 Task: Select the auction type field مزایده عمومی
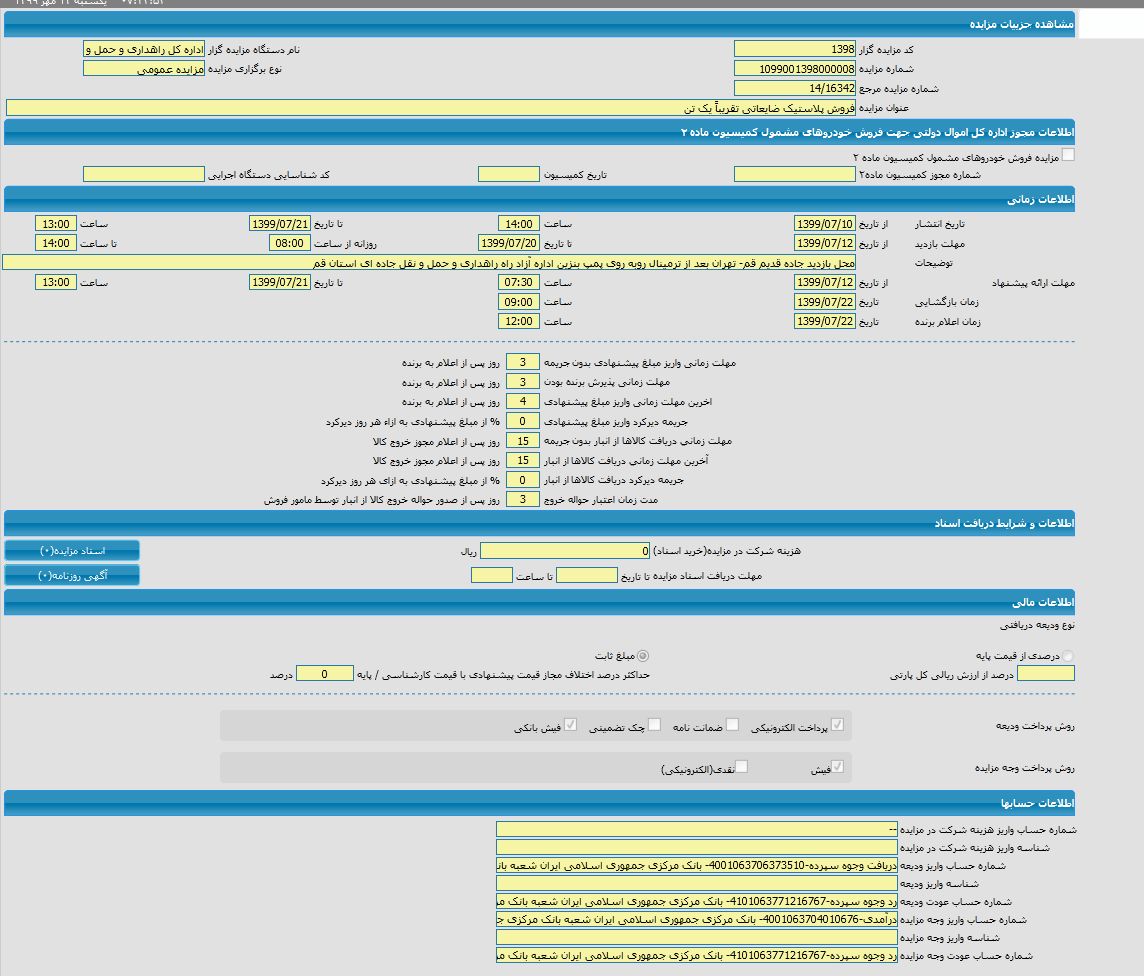click(x=143, y=69)
